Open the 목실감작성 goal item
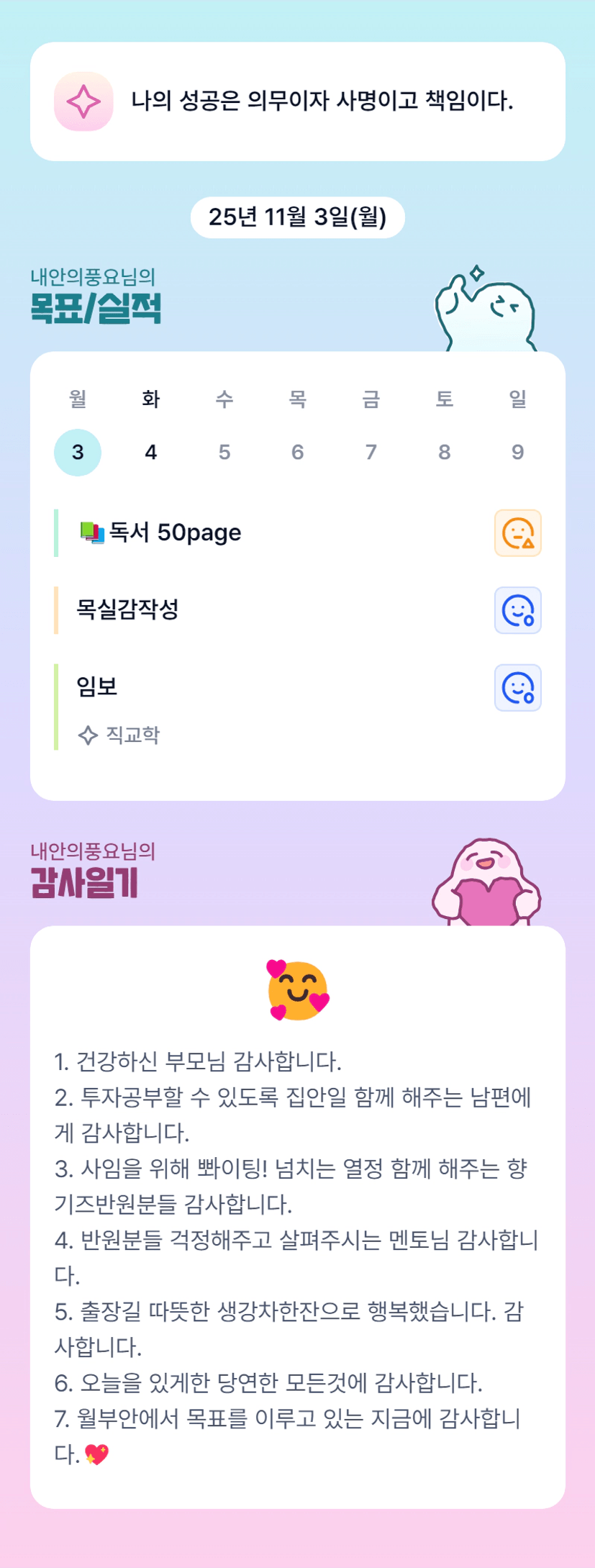The height and width of the screenshot is (1568, 595). tap(127, 609)
